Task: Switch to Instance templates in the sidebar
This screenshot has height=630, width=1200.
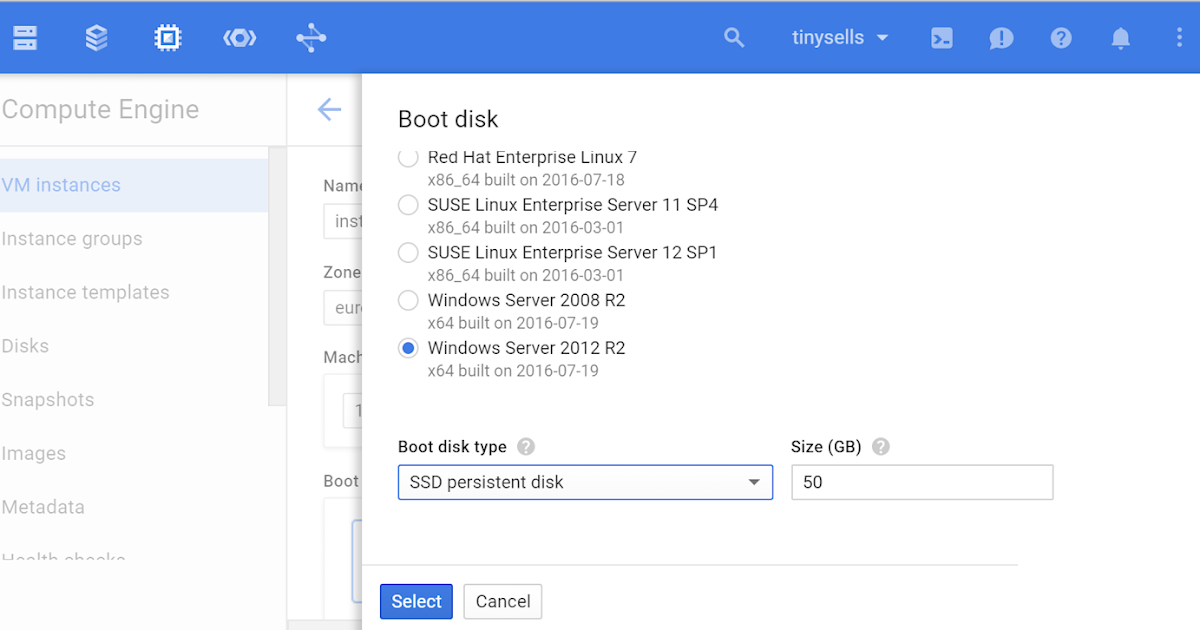Action: click(86, 292)
